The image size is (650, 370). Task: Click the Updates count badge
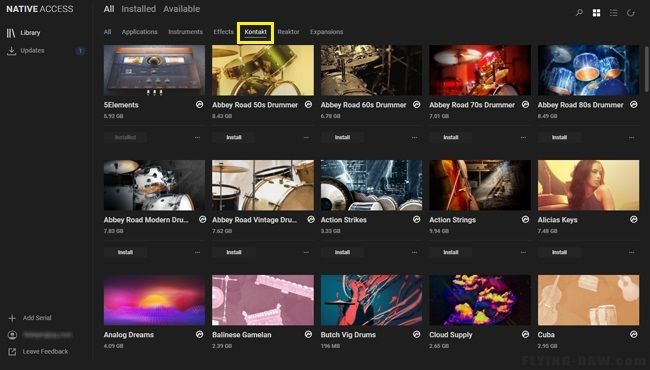tap(80, 51)
